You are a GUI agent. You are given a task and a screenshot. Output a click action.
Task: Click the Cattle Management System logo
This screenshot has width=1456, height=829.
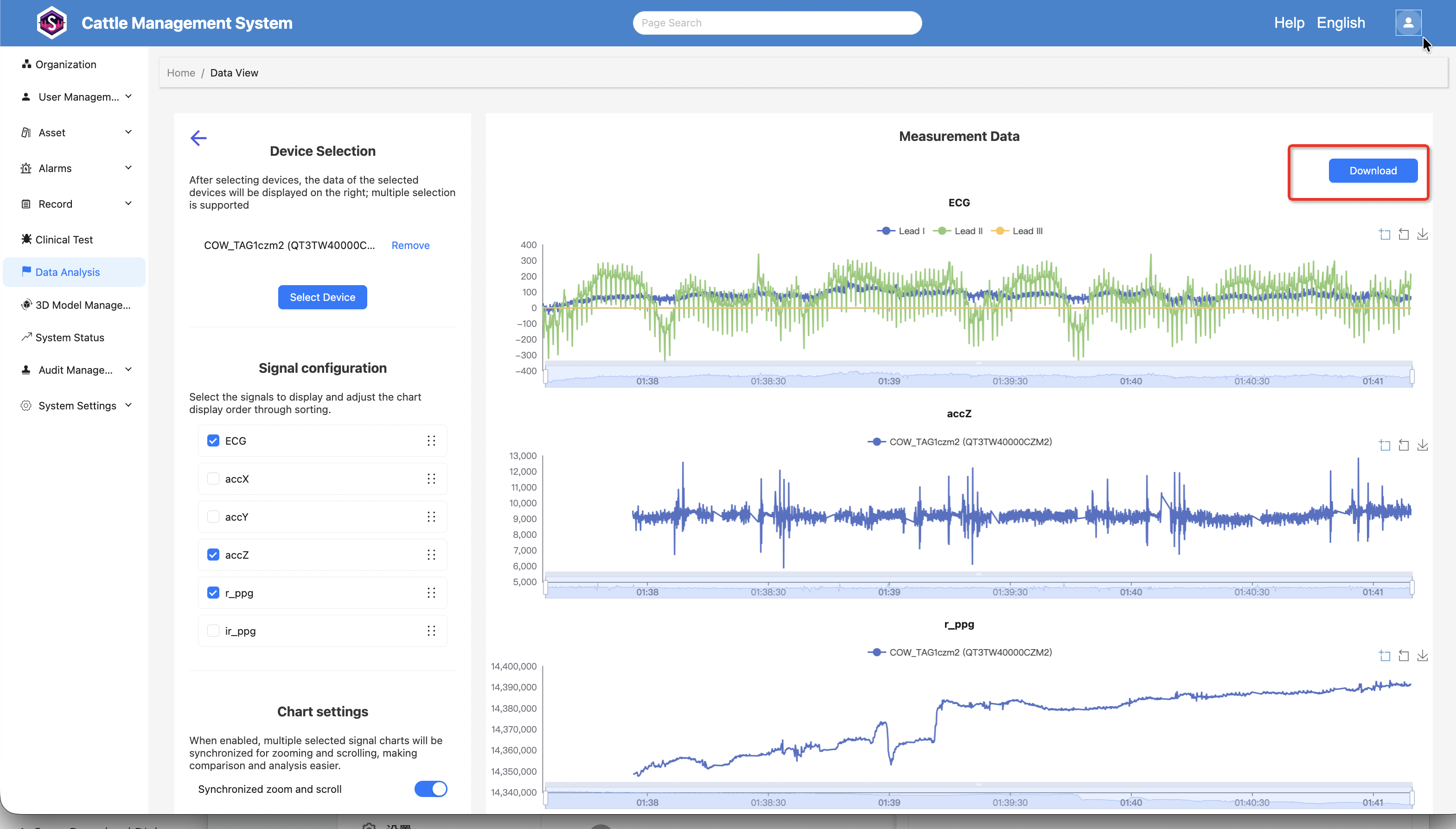click(x=52, y=23)
